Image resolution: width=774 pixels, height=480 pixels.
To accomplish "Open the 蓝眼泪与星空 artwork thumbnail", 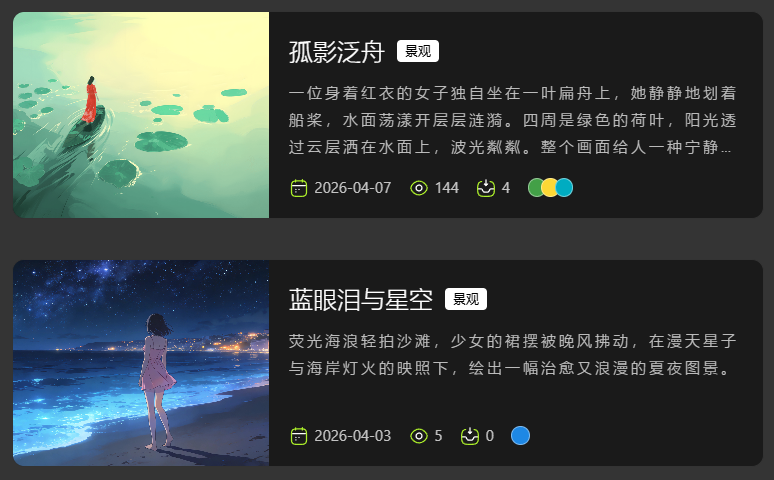I will click(141, 363).
